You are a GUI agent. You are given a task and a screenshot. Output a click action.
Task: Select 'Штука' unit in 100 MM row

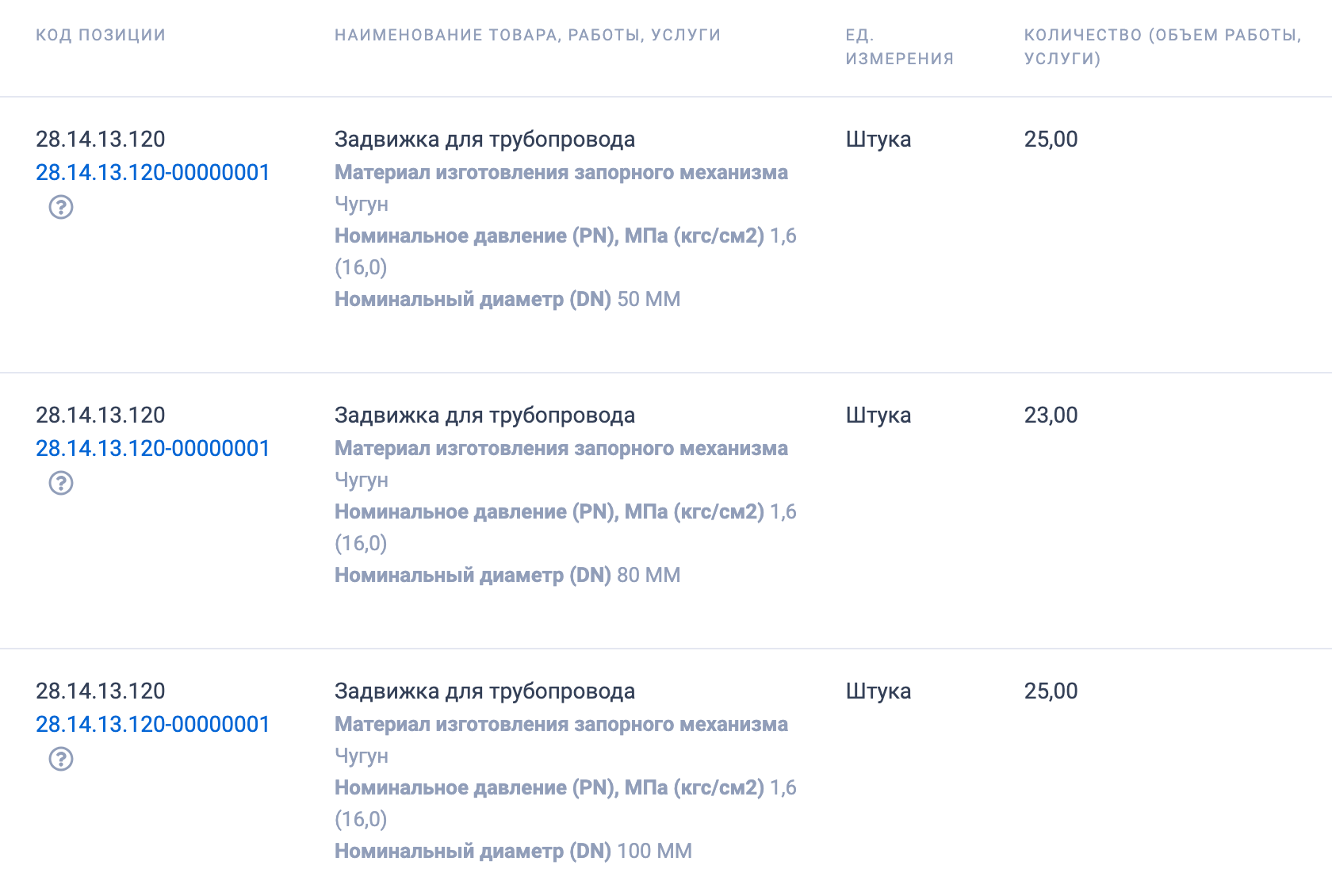[878, 691]
